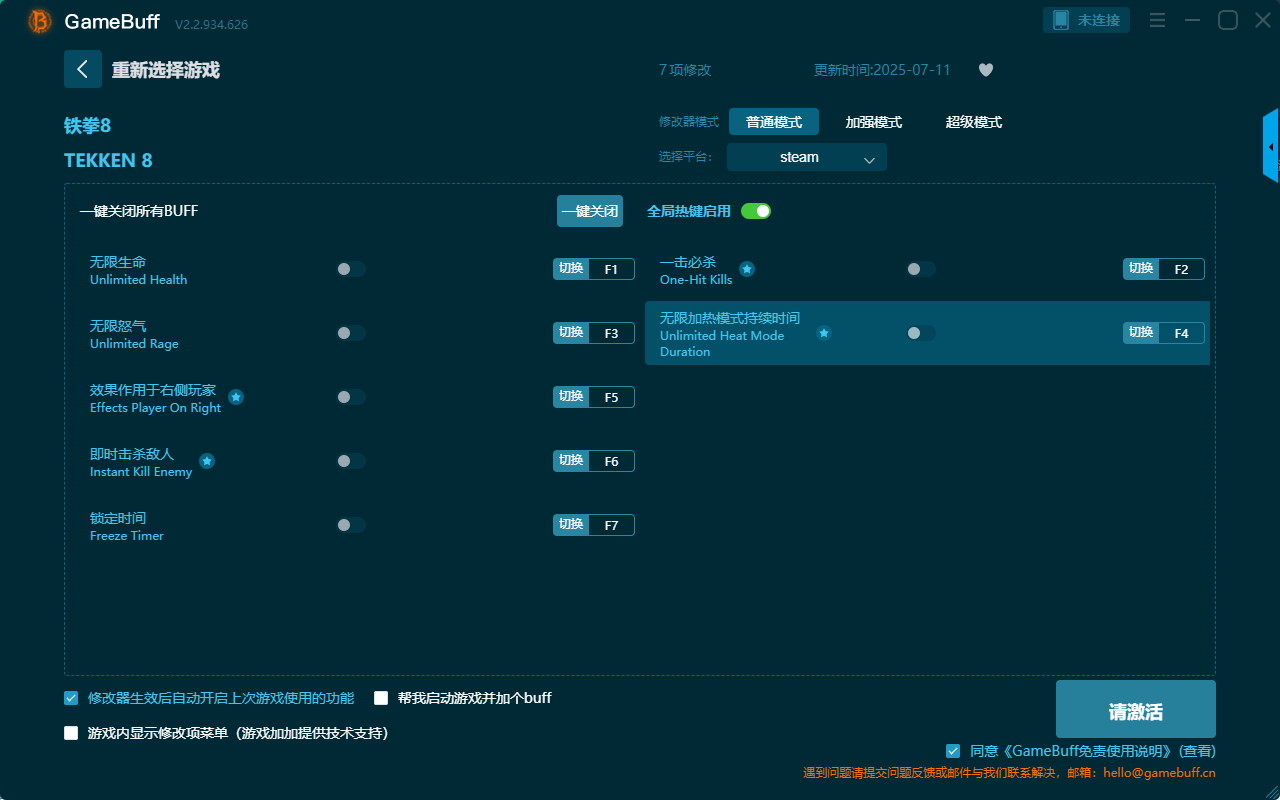Click the star on Unlimited Heat Mode Duration
This screenshot has width=1280, height=800.
click(x=823, y=333)
